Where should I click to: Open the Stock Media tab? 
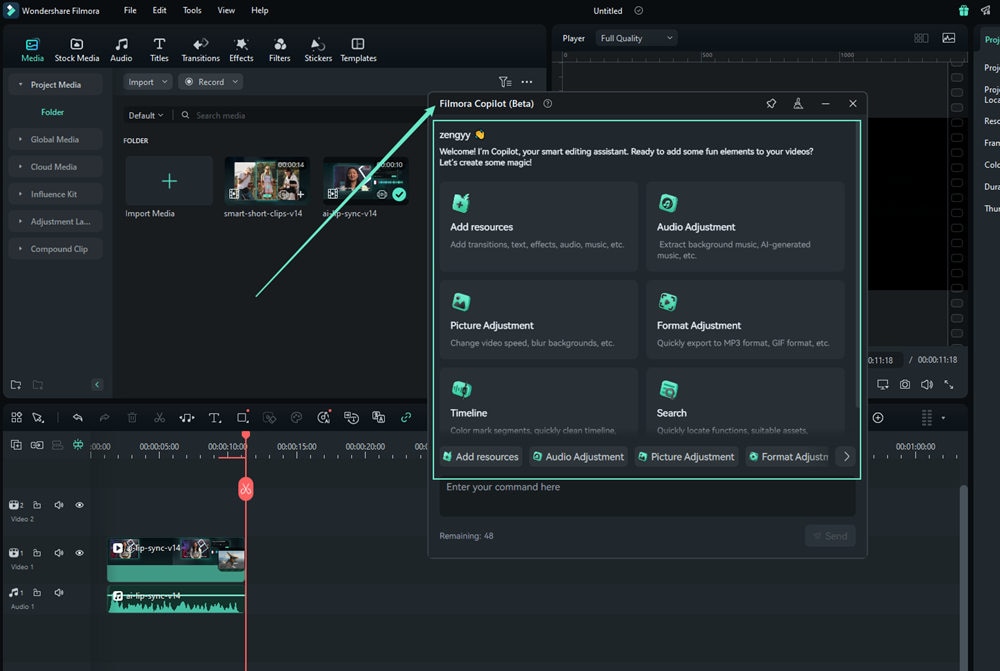(77, 50)
